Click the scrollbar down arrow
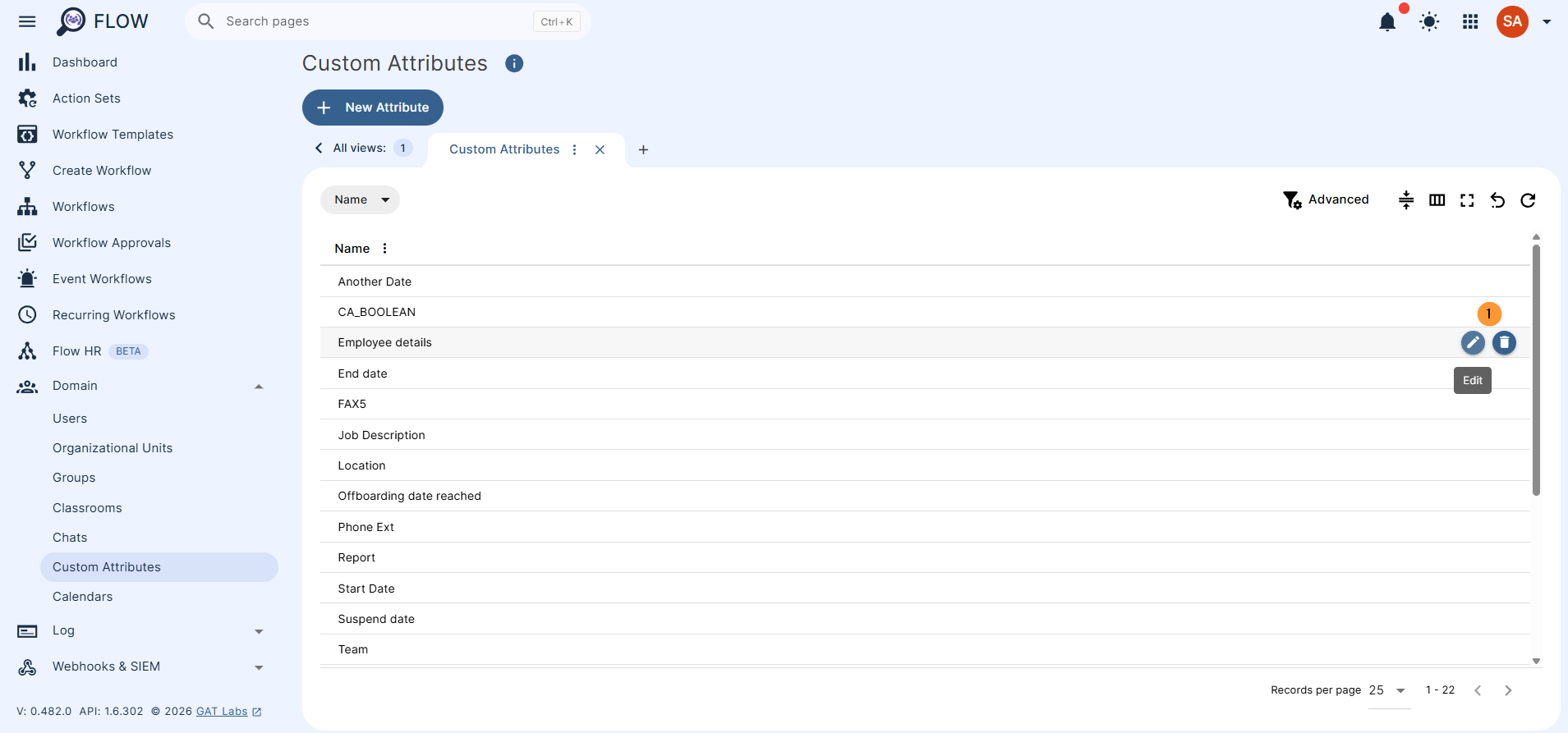 (1536, 661)
